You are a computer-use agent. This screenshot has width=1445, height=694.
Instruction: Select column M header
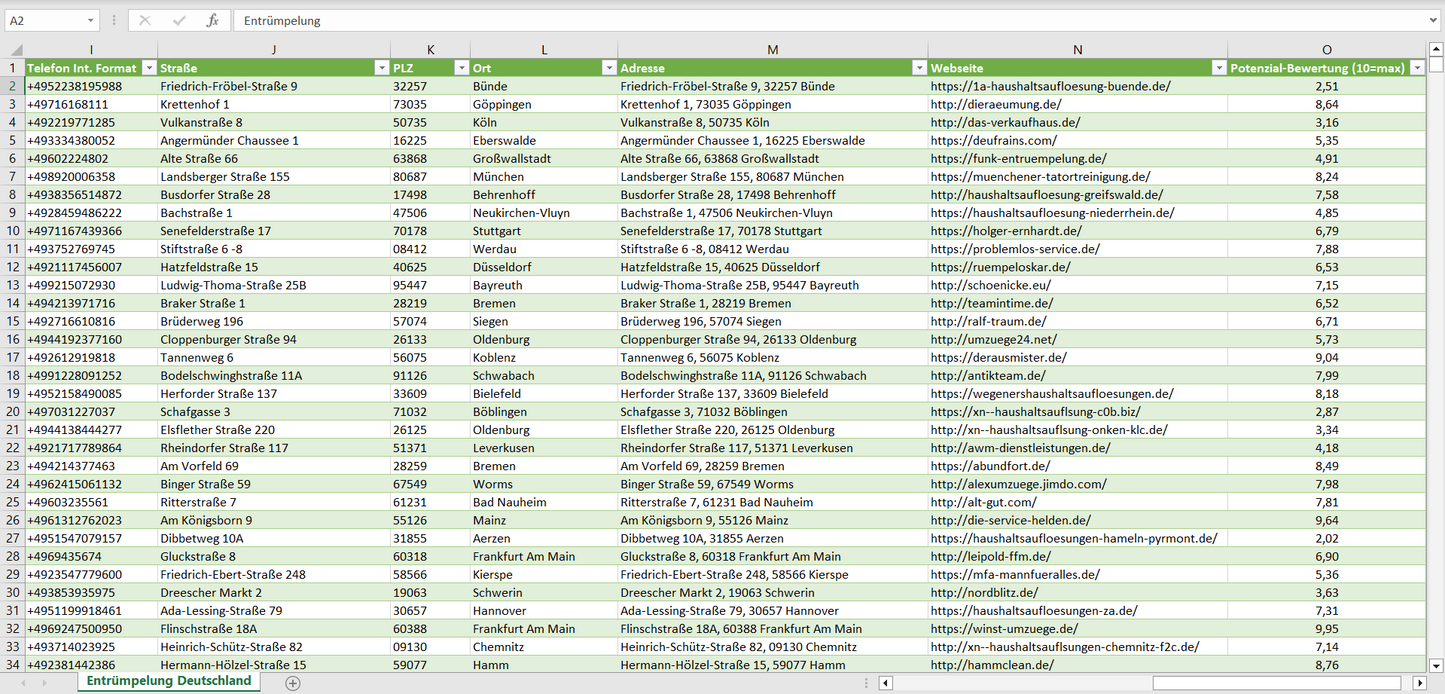coord(772,50)
